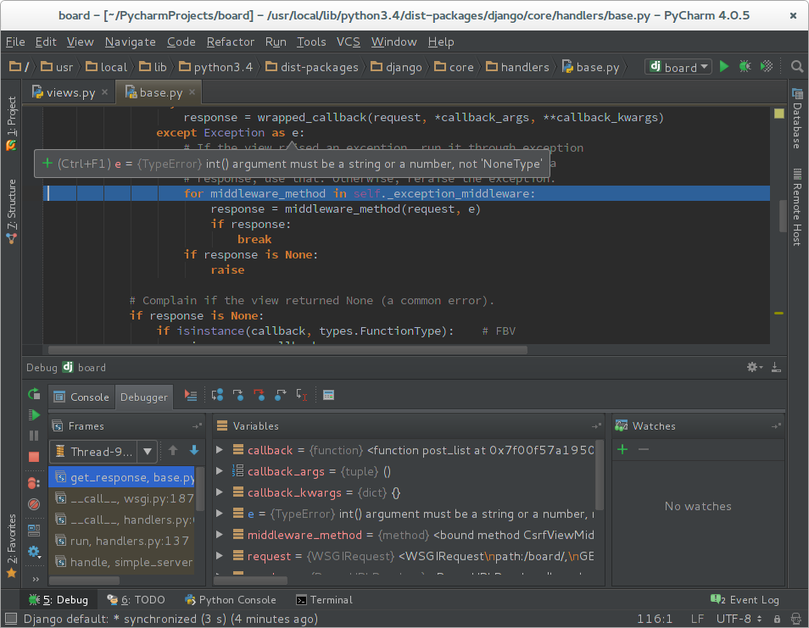Close the views.py editor tab

pos(105,92)
